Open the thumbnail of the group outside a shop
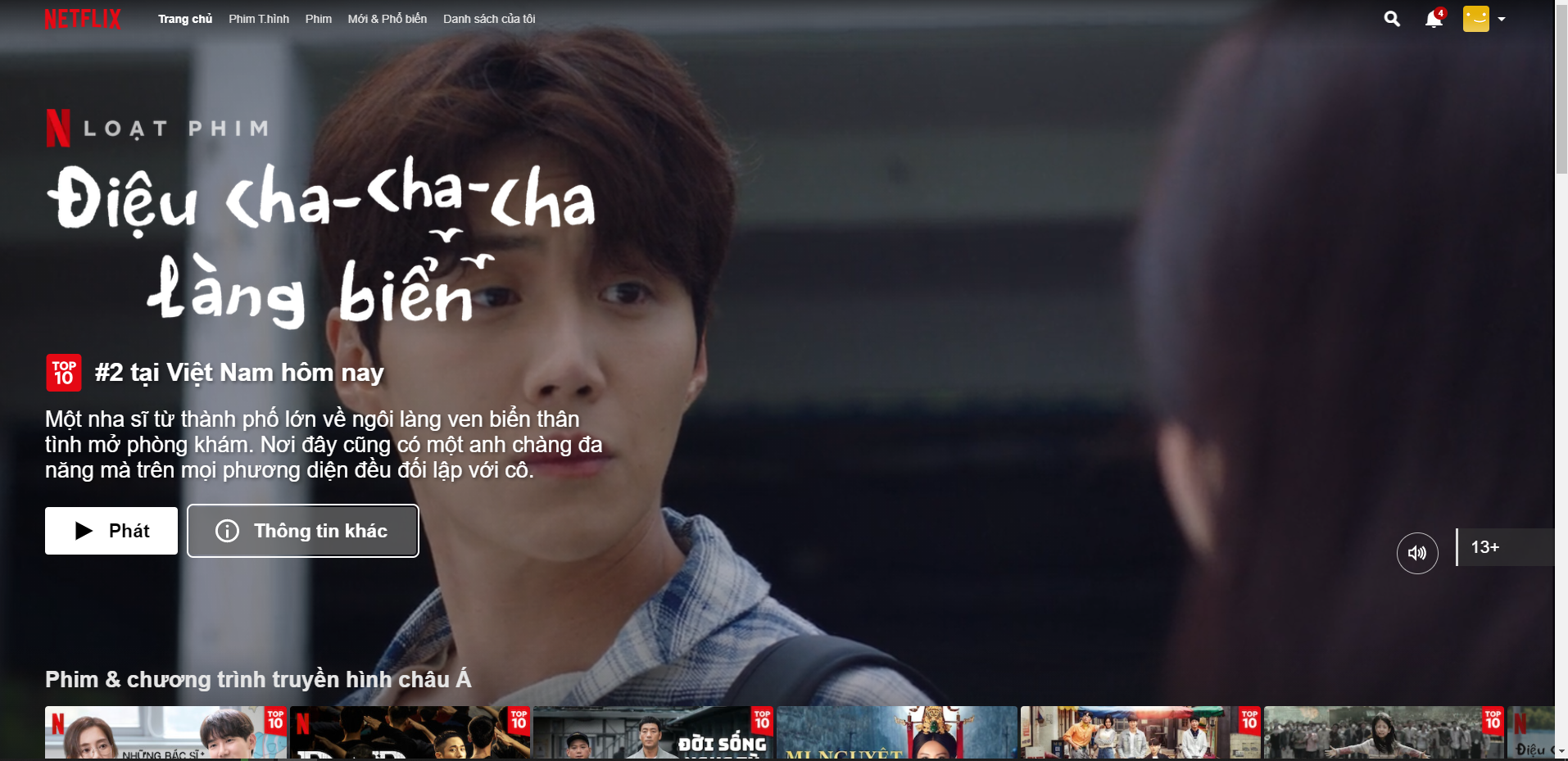1568x761 pixels. 1140,732
